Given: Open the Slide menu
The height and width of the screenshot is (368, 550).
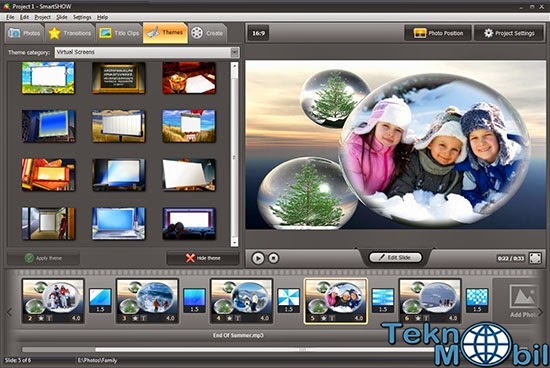Looking at the screenshot, I should 62,17.
